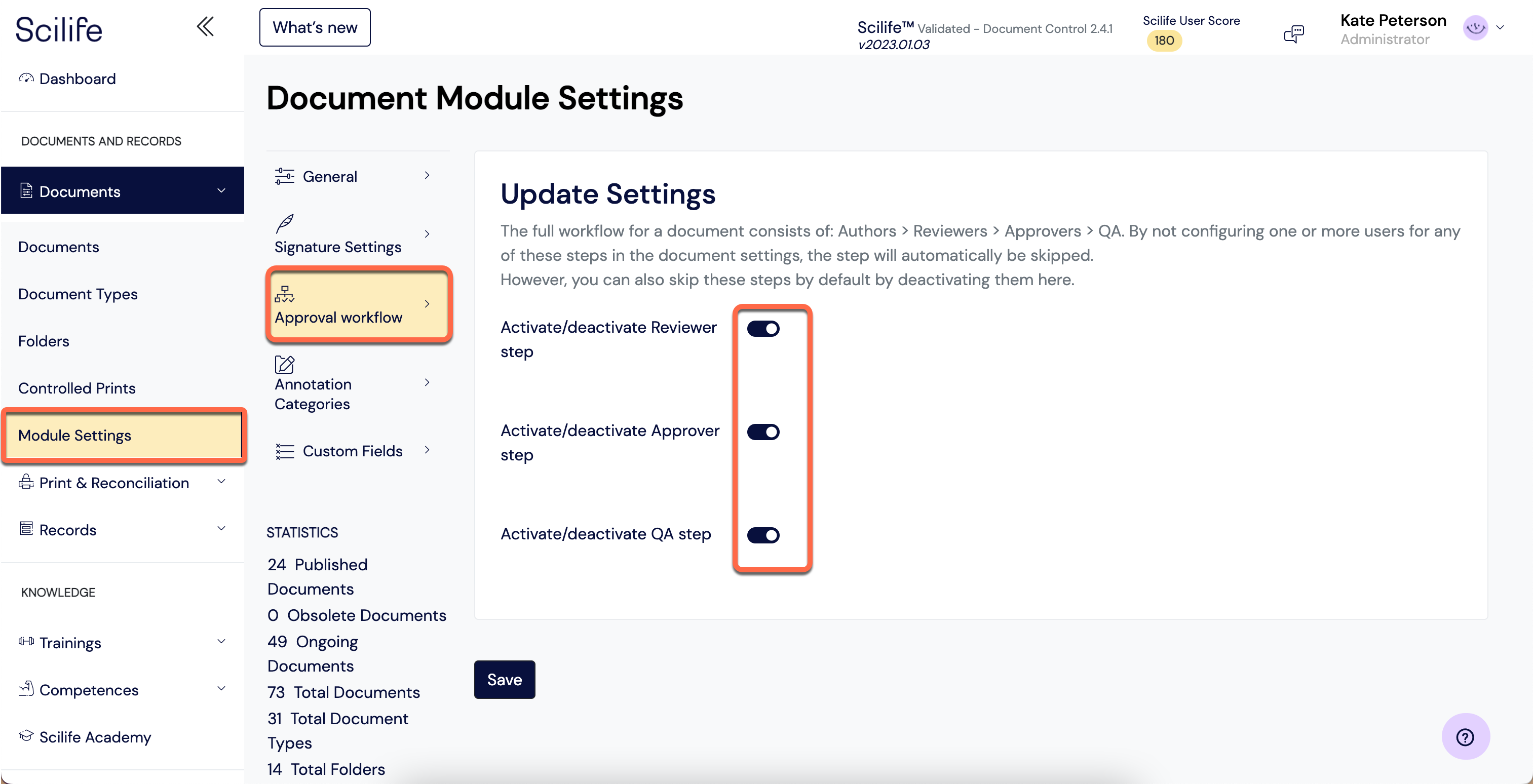Image resolution: width=1533 pixels, height=784 pixels.
Task: Click the Scilife Academy graduation cap icon
Action: [26, 736]
